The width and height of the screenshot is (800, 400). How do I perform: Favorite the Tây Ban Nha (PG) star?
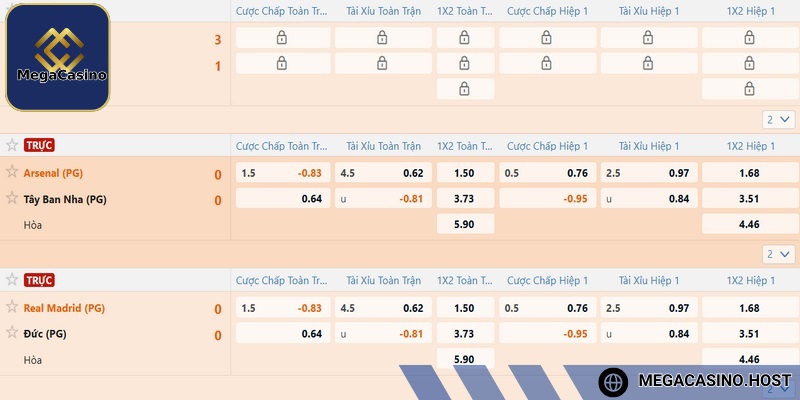(12, 198)
